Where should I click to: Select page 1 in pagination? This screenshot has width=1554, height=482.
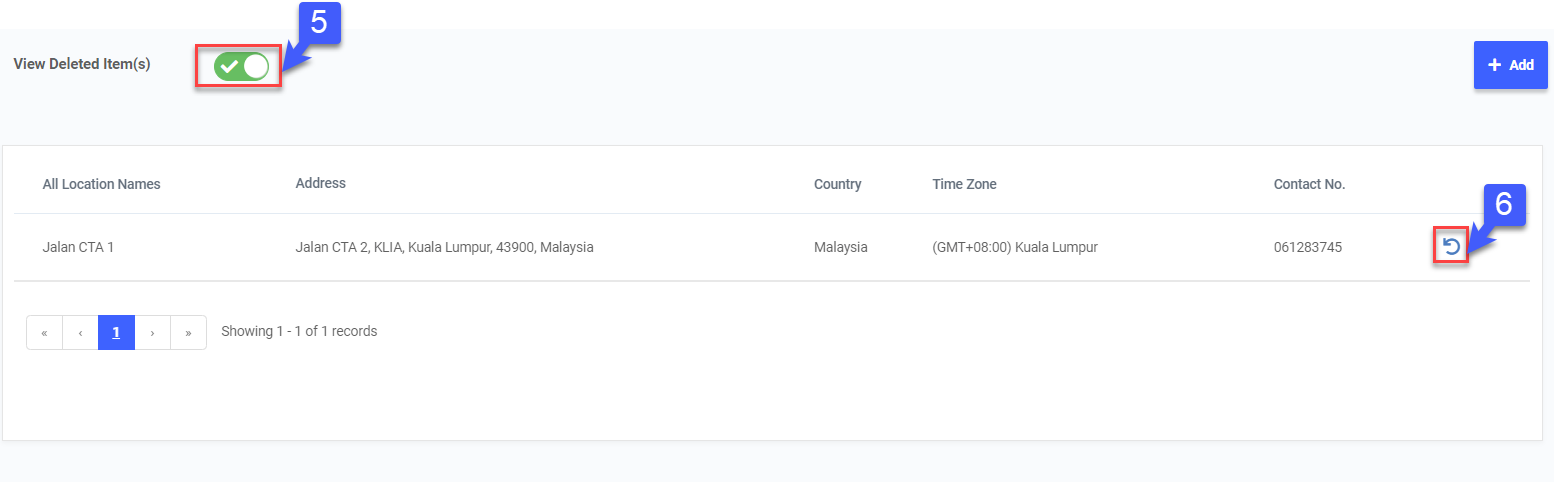(x=116, y=332)
